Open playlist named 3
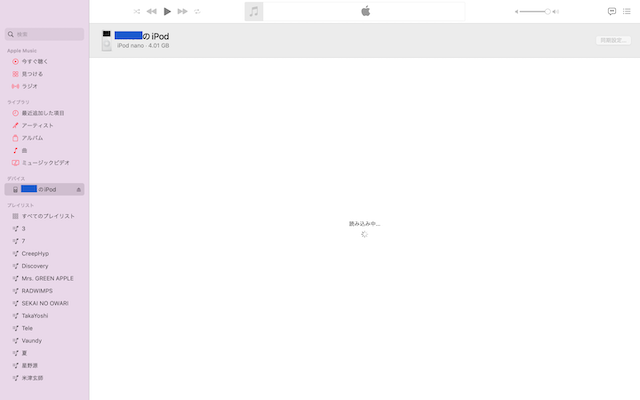Image resolution: width=640 pixels, height=400 pixels. pyautogui.click(x=44, y=229)
